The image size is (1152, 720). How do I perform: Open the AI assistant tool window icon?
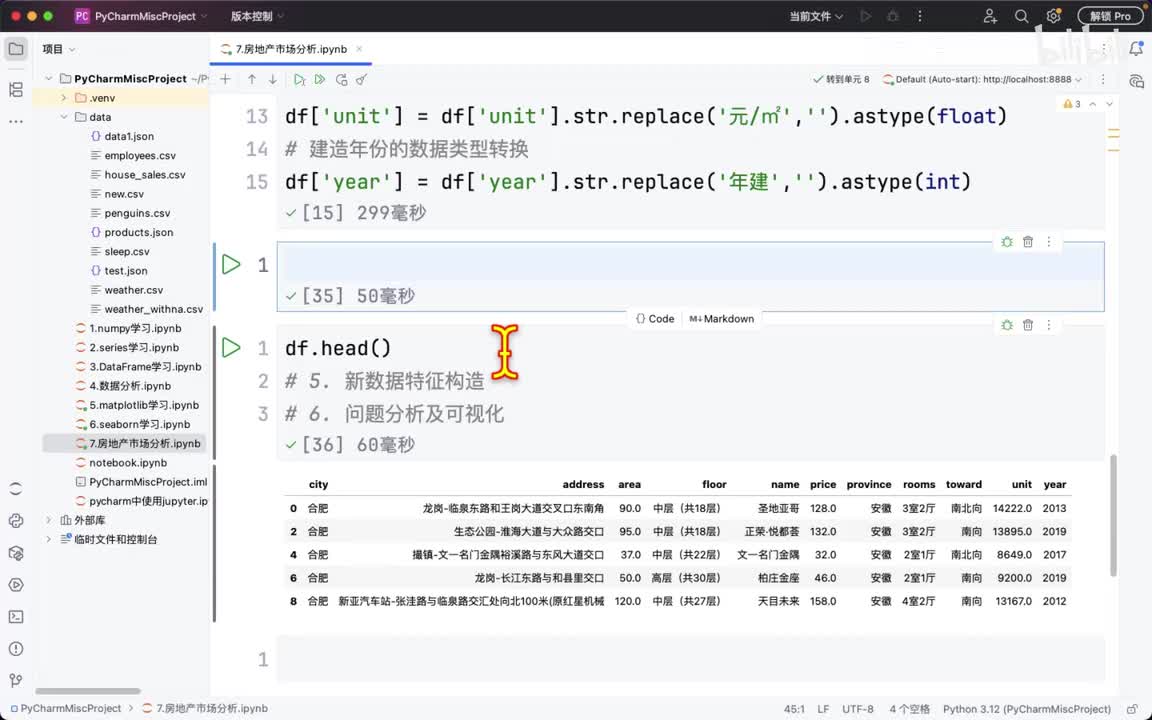[x=1136, y=81]
